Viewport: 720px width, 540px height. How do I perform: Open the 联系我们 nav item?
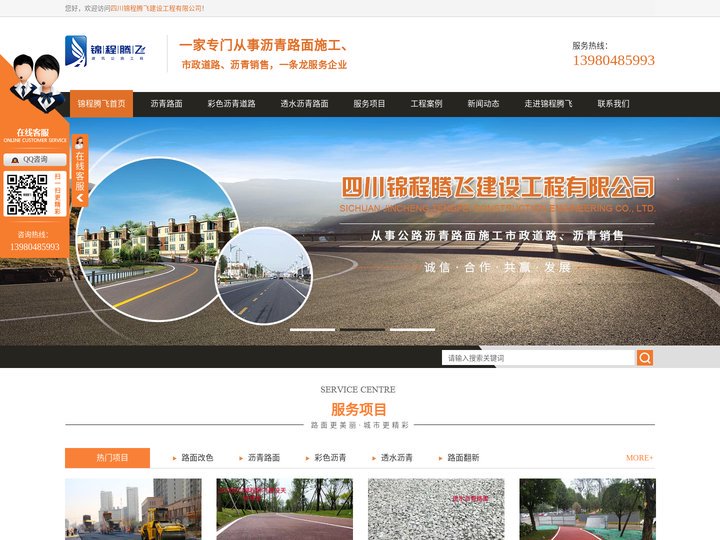pos(613,104)
